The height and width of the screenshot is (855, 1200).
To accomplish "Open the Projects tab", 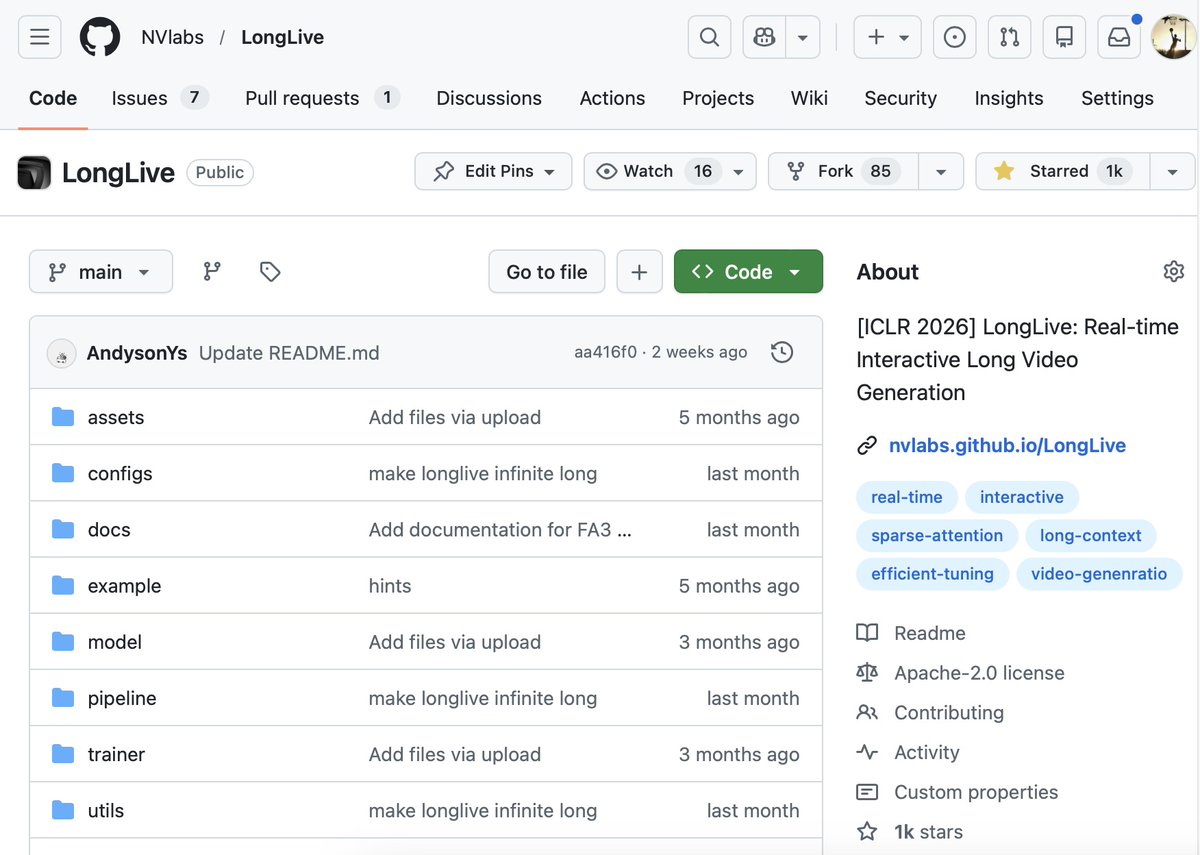I will 718,98.
